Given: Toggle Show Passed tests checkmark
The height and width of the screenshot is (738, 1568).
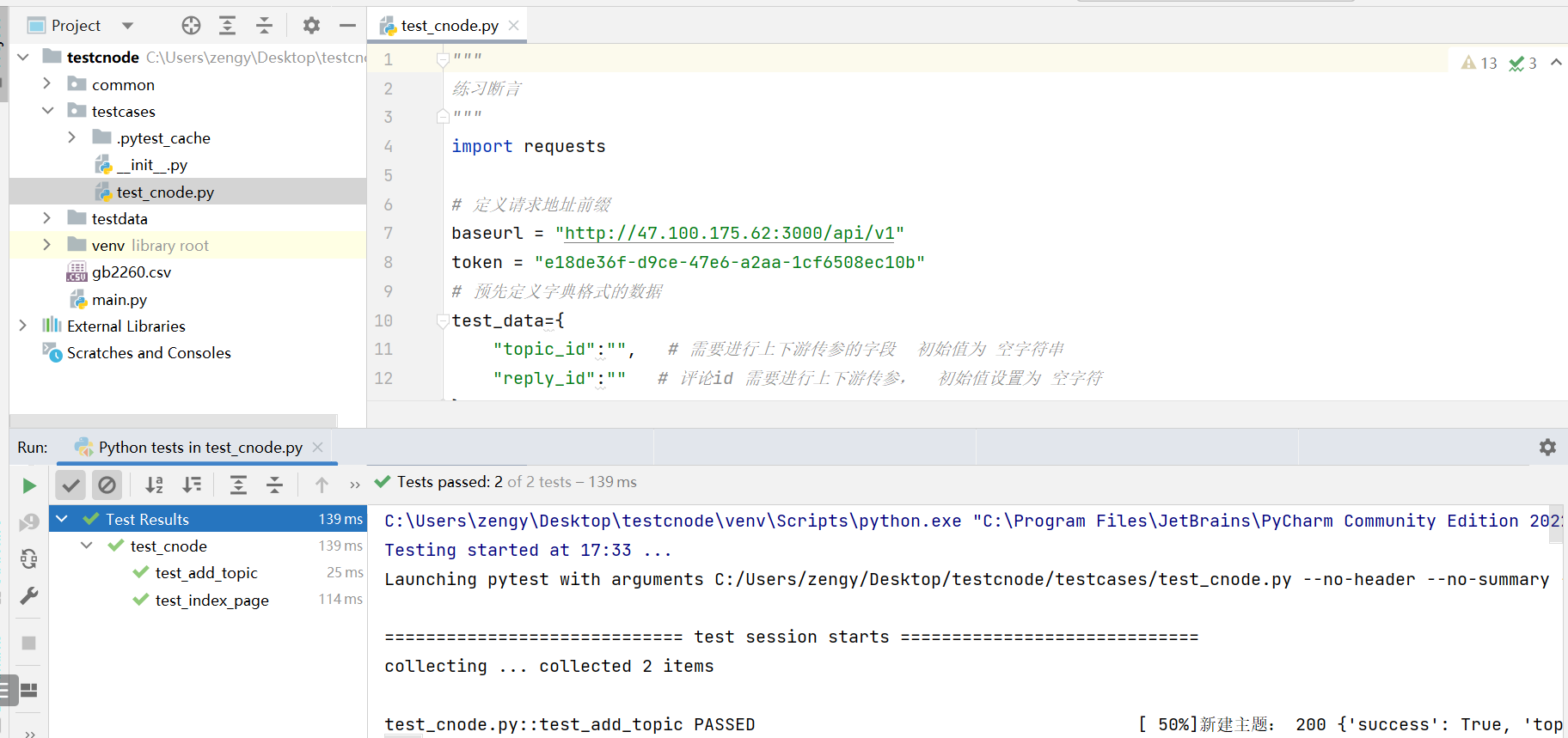Looking at the screenshot, I should pyautogui.click(x=70, y=485).
